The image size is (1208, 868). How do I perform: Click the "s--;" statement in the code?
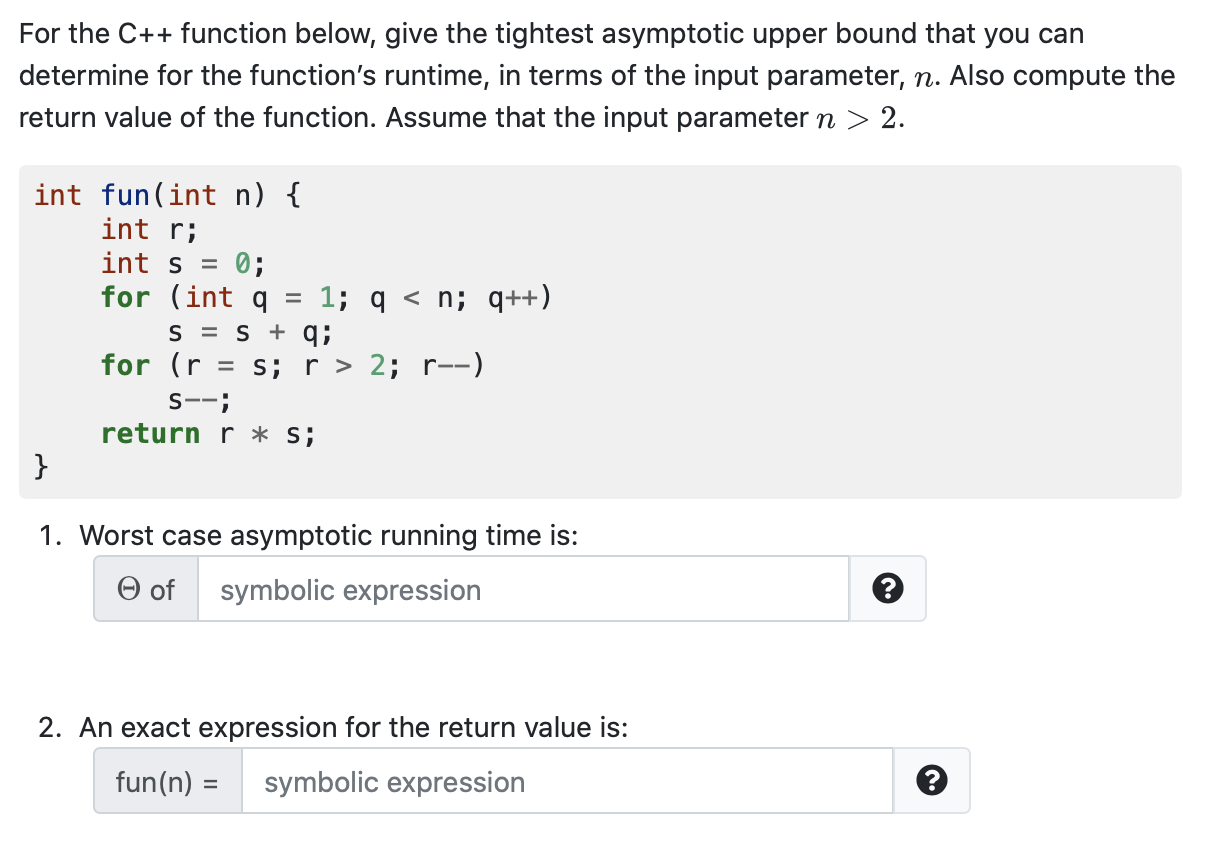pyautogui.click(x=200, y=401)
